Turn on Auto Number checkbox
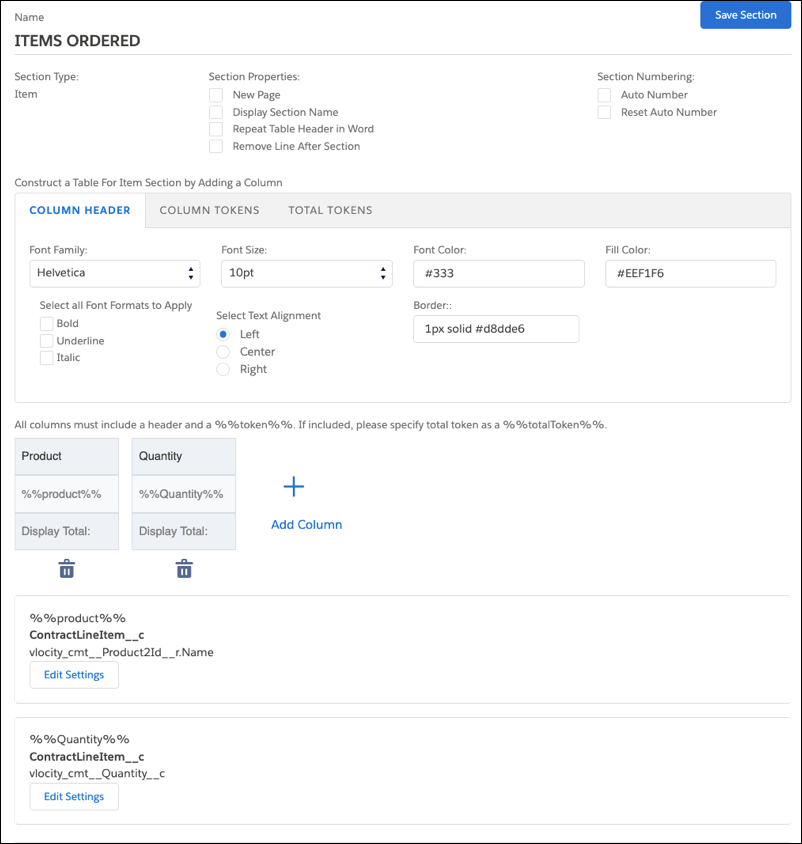Viewport: 802px width, 844px height. [x=604, y=95]
